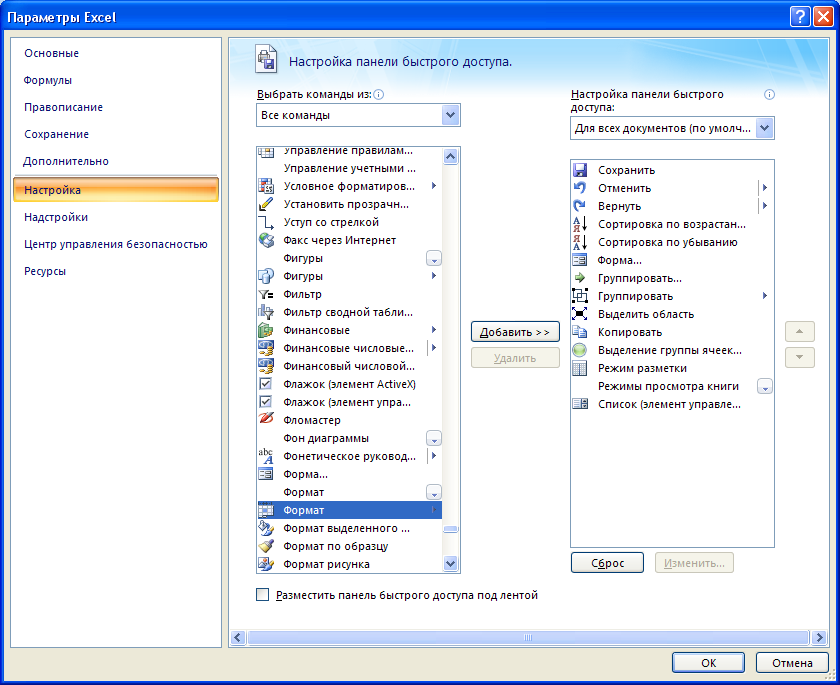The image size is (840, 685).
Task: Select the highlighted Формат item in list
Action: 349,510
